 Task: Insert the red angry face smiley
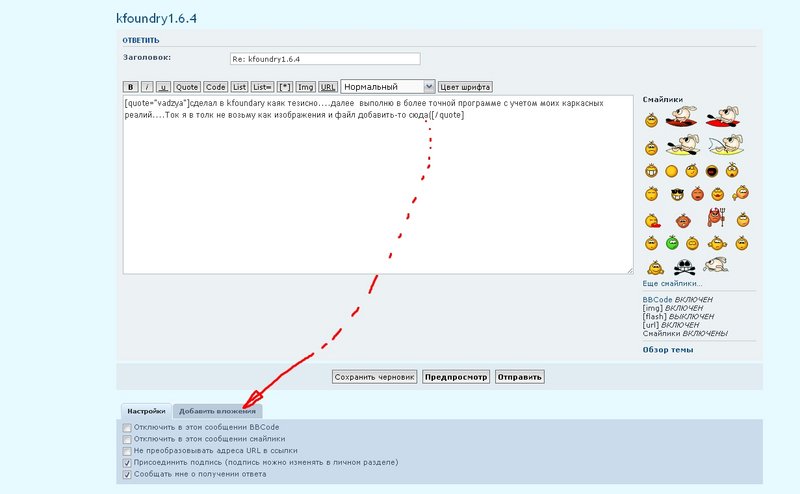tap(697, 194)
